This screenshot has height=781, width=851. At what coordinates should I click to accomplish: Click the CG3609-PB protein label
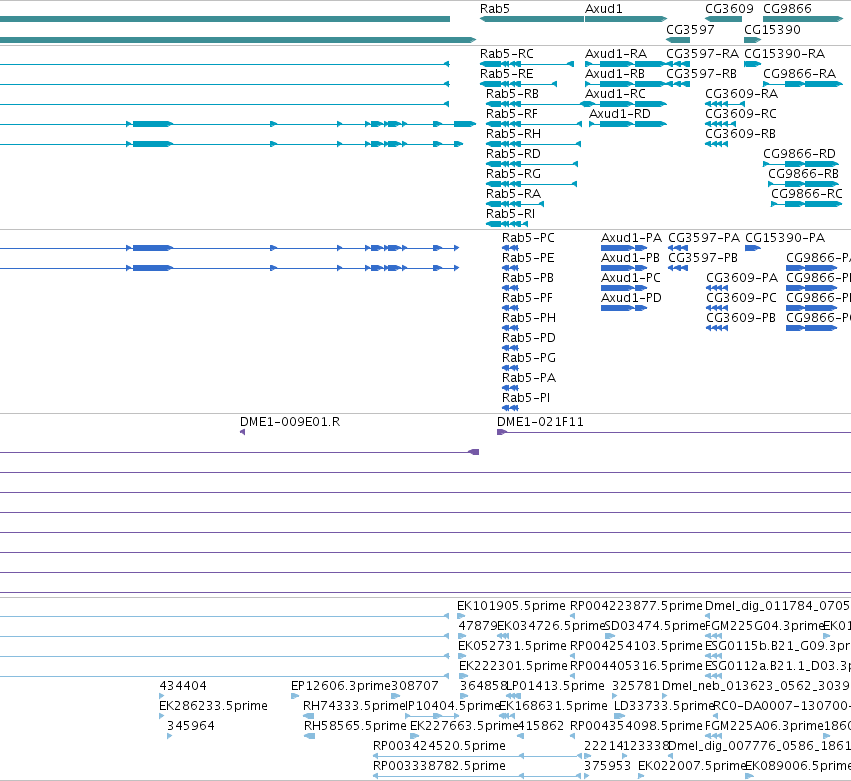[741, 318]
